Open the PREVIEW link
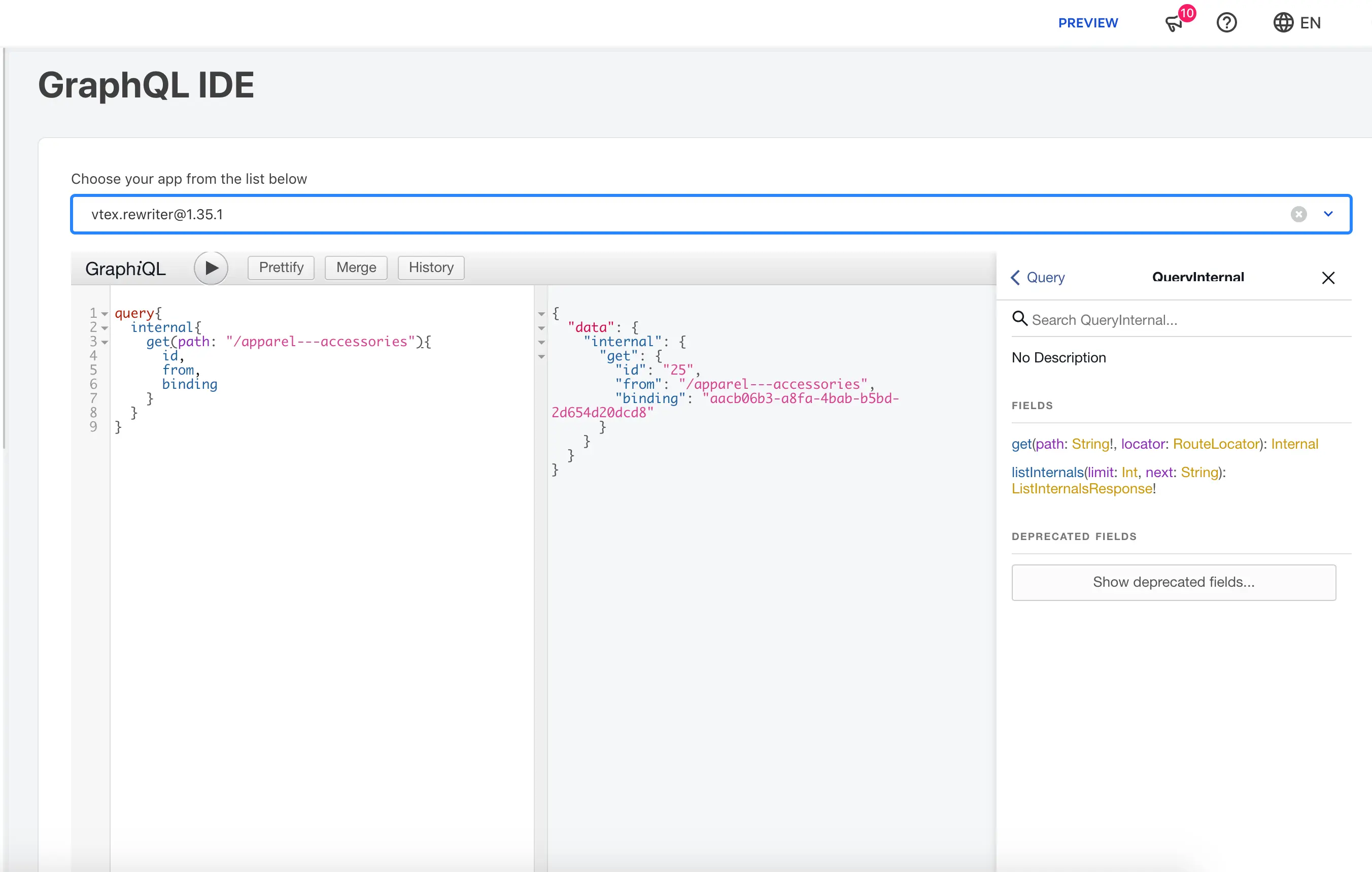The width and height of the screenshot is (1372, 872). 1088,23
